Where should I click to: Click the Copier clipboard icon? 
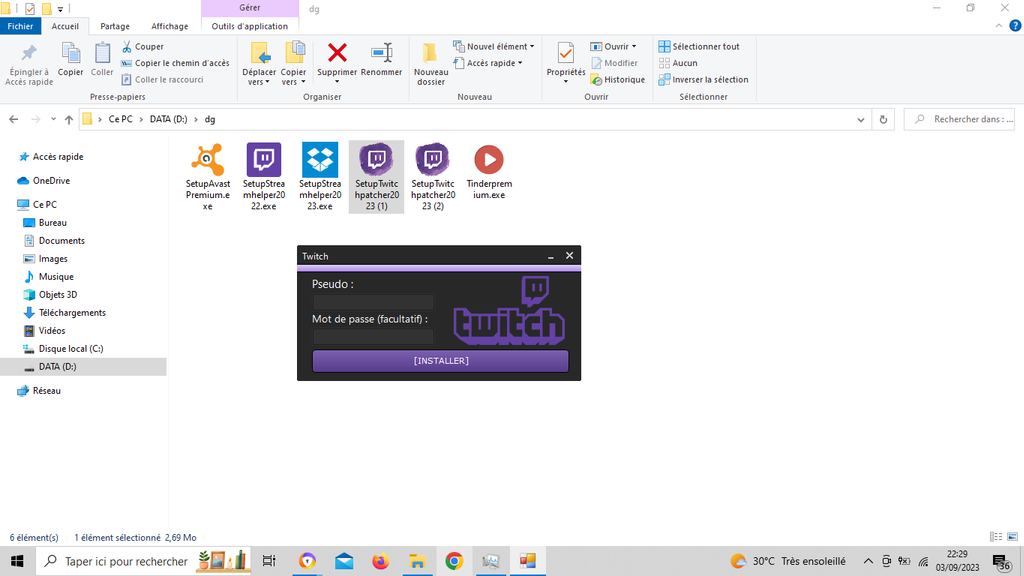[71, 52]
